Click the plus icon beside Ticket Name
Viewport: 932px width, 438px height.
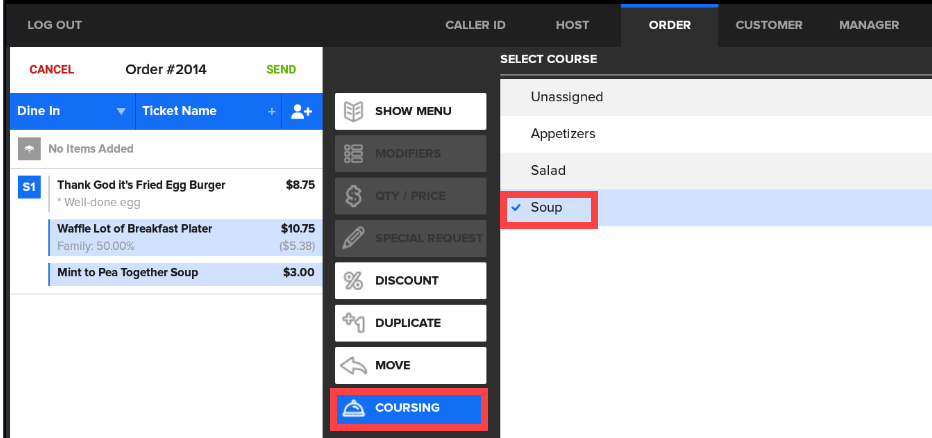point(271,112)
